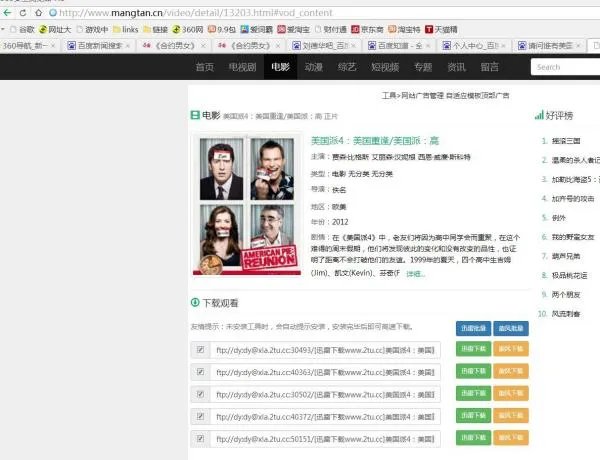Open the 天猫精 bookmark

[441, 29]
